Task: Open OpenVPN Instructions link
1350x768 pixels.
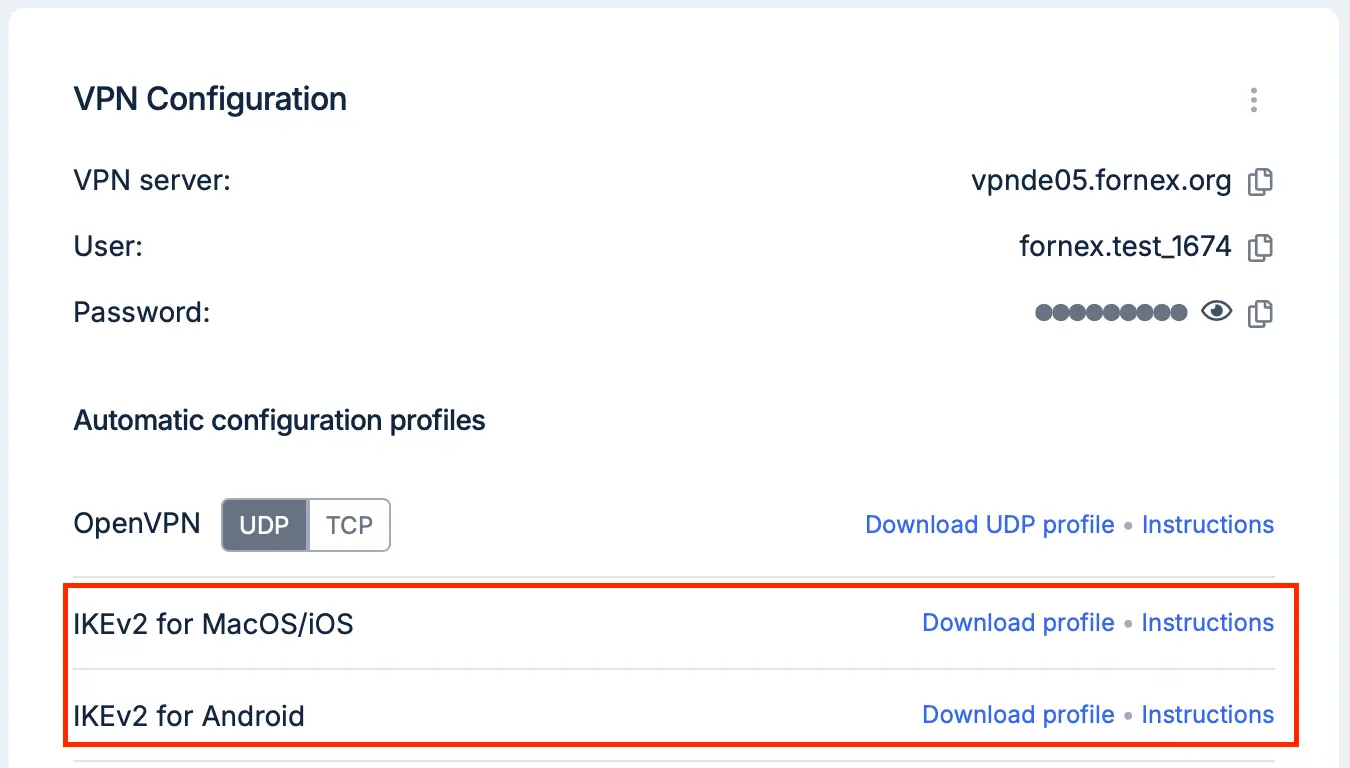Action: [1208, 525]
